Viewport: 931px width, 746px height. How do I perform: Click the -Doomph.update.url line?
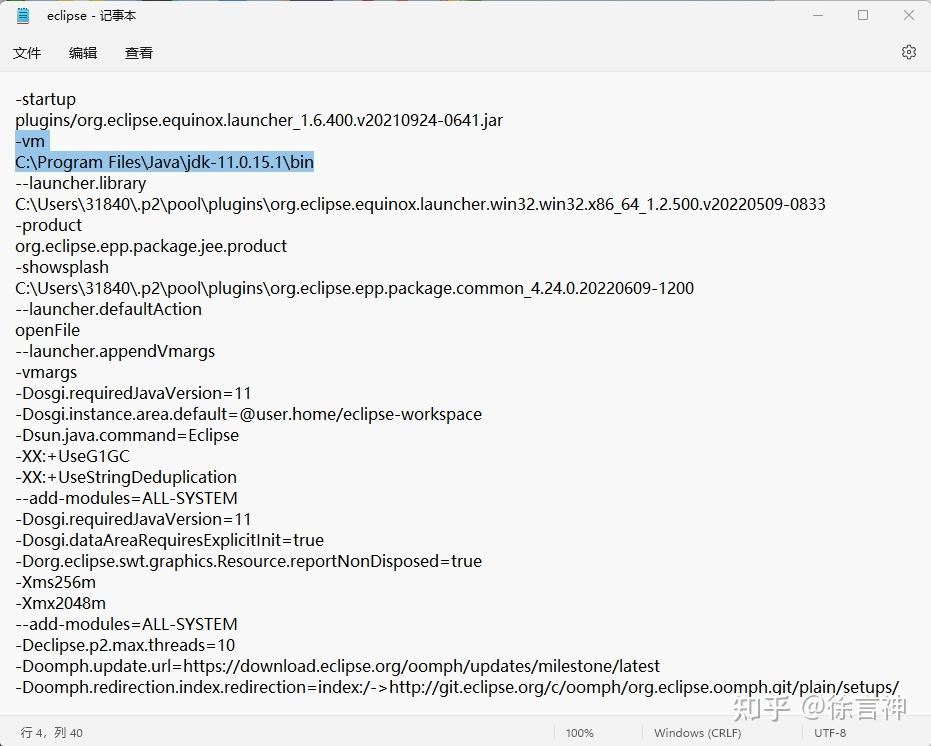pos(338,666)
